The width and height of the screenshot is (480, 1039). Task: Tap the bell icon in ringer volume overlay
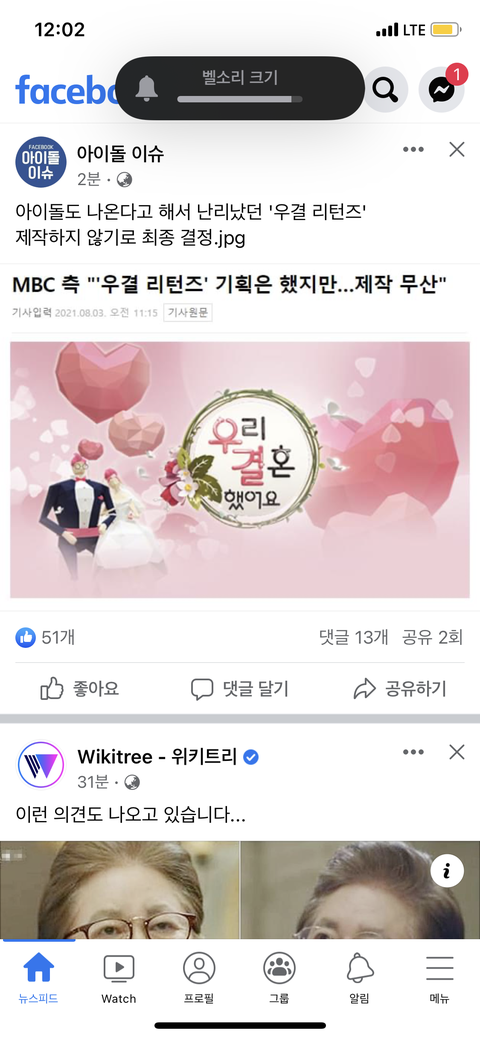tap(147, 88)
